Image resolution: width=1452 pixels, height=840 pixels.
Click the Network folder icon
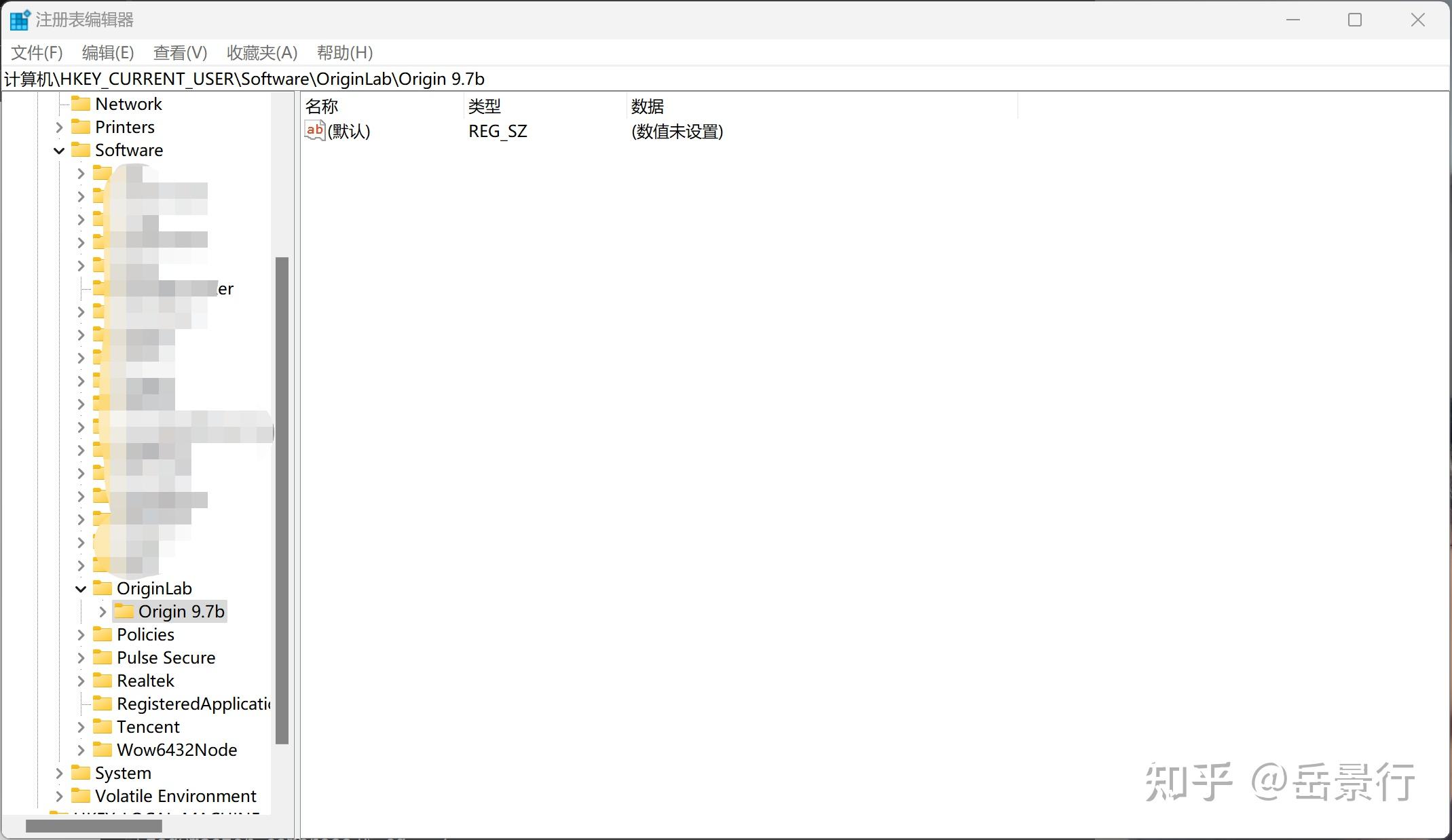81,104
